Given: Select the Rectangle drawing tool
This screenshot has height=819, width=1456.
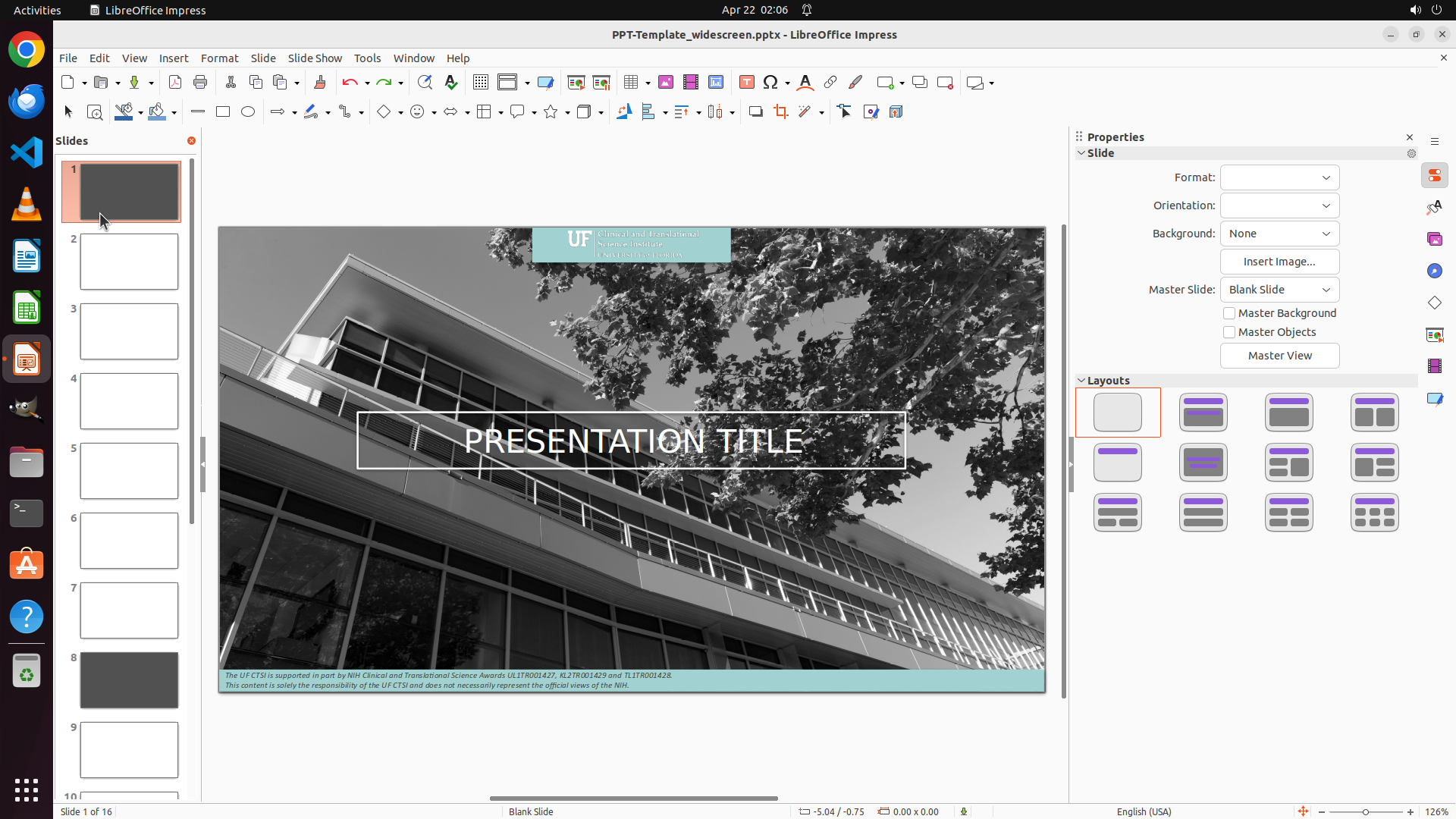Looking at the screenshot, I should [x=223, y=112].
